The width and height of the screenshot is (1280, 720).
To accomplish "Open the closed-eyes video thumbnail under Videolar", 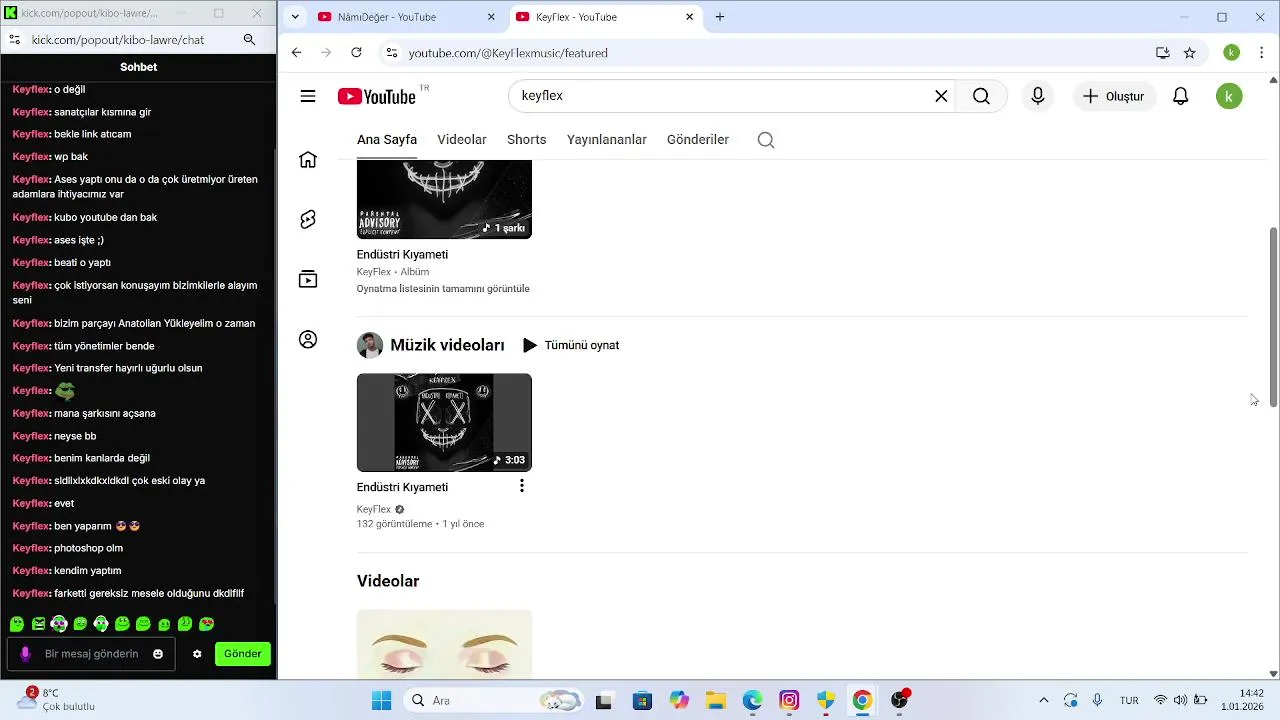I will click(x=444, y=644).
